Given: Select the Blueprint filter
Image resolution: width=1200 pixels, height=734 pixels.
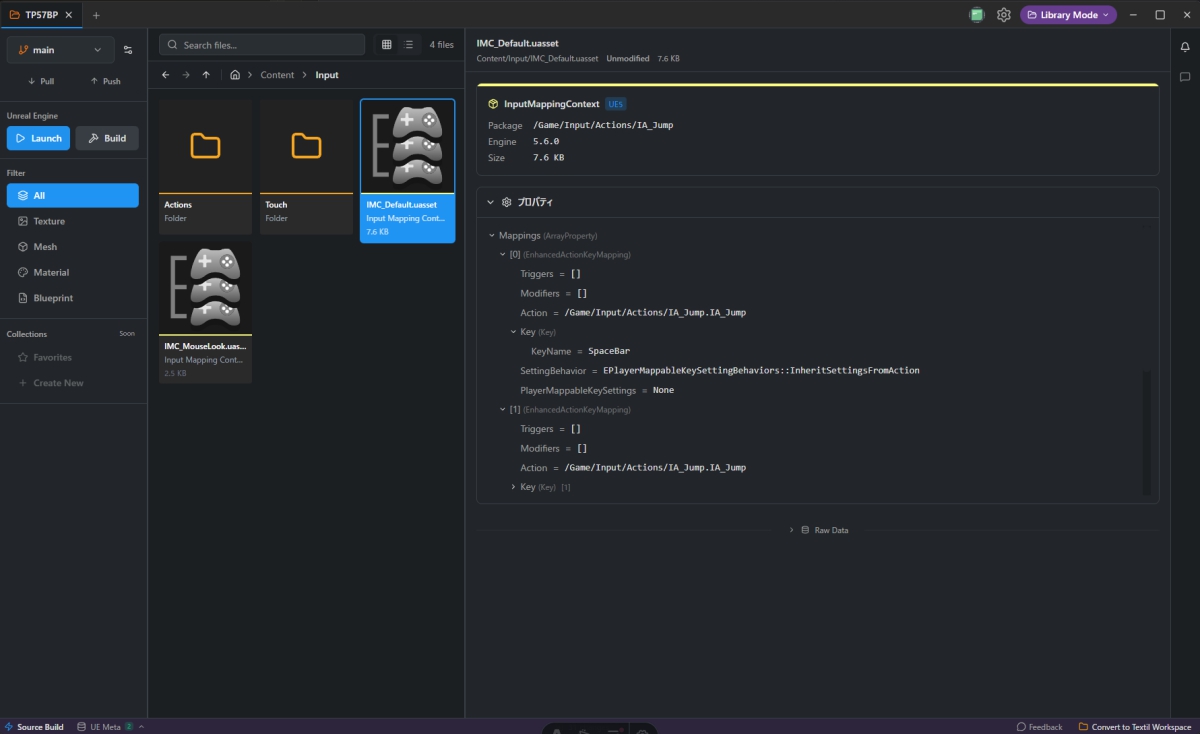Looking at the screenshot, I should 53,298.
